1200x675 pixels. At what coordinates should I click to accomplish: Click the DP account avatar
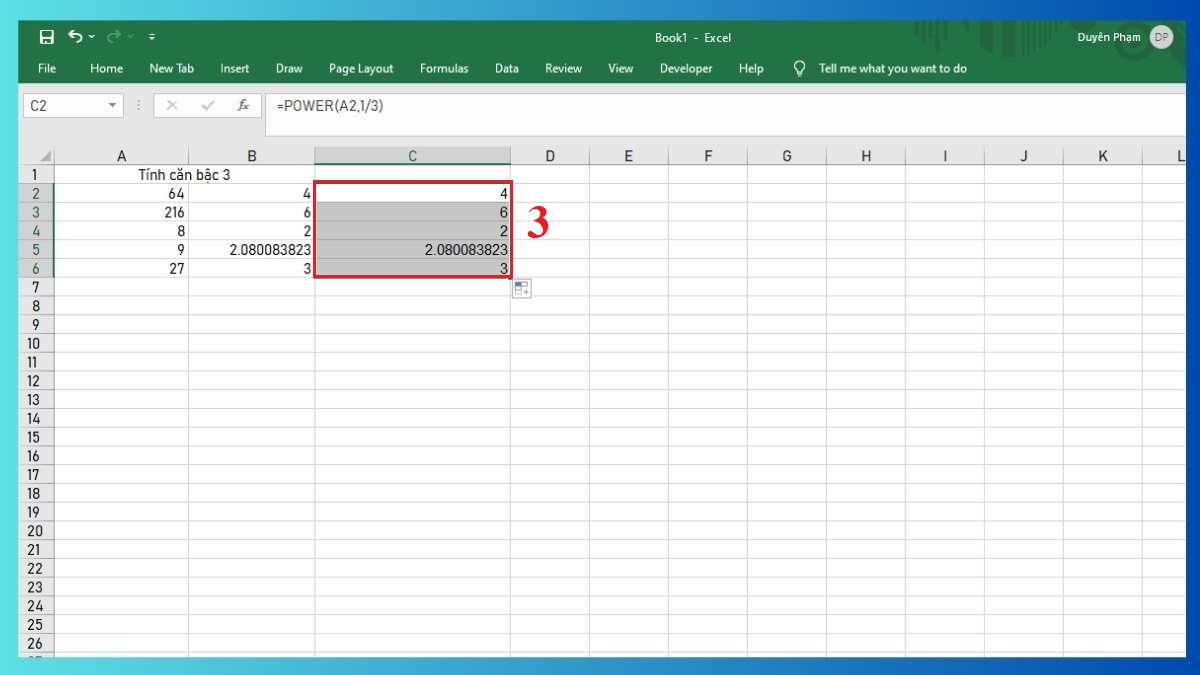pyautogui.click(x=1161, y=36)
